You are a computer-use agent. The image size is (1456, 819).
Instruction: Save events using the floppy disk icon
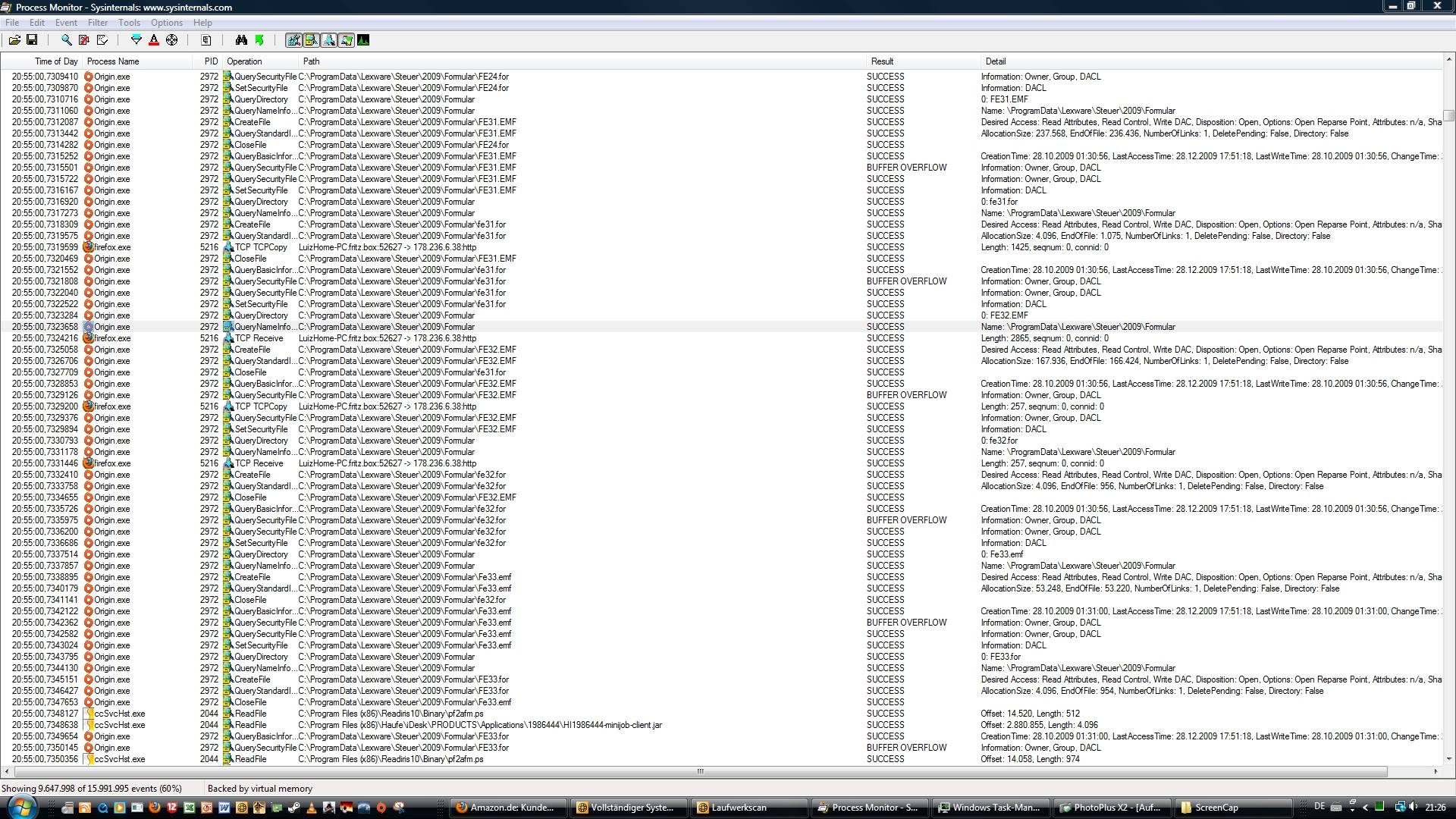[32, 40]
